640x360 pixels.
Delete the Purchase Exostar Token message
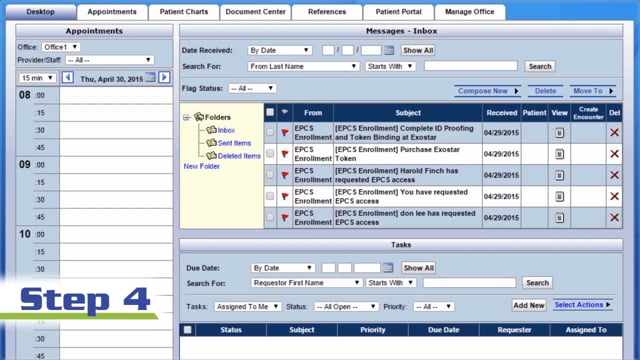point(614,154)
